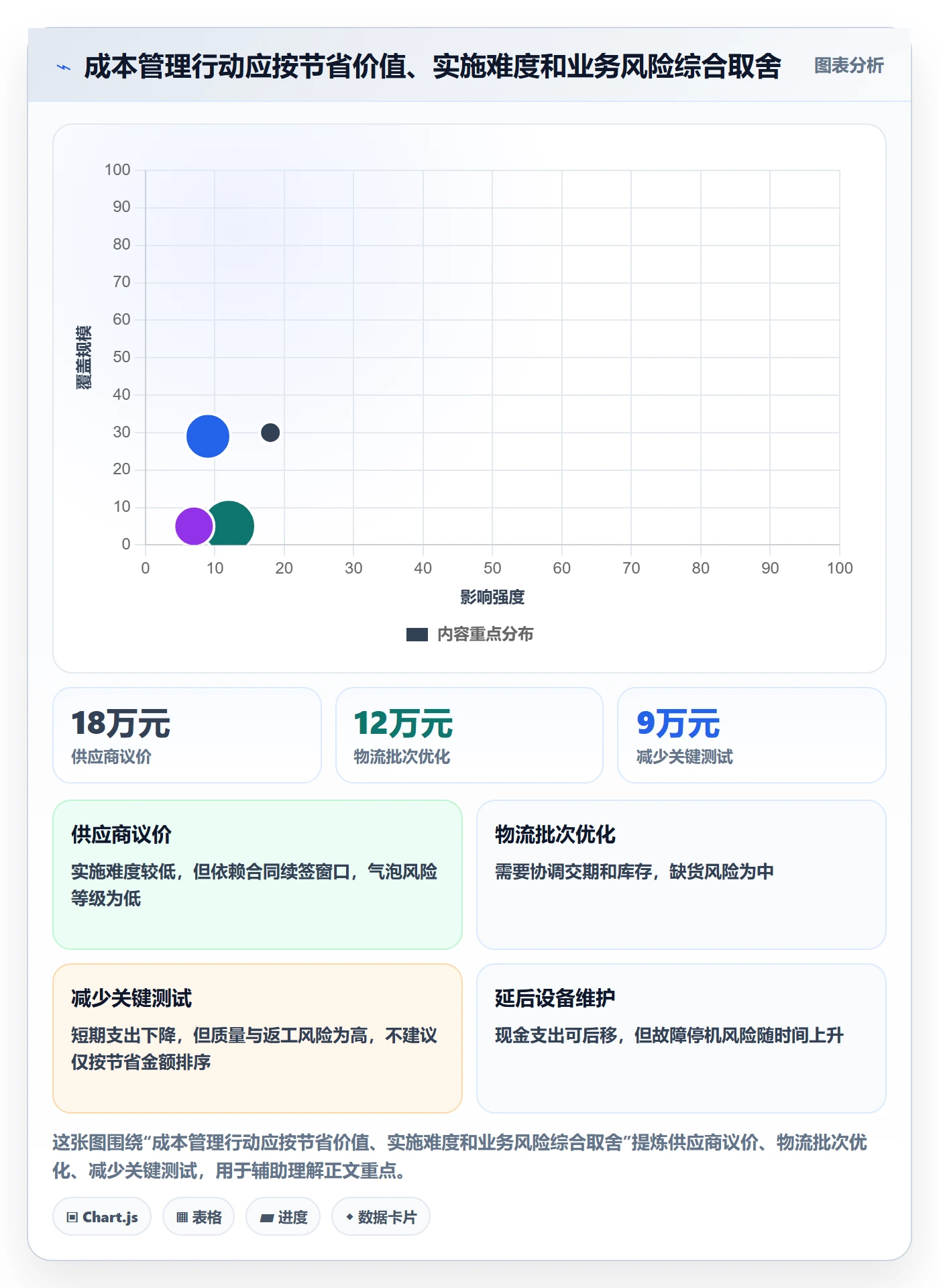
Task: Select the 12万元 物流批次优化 stat card
Action: coord(469,735)
